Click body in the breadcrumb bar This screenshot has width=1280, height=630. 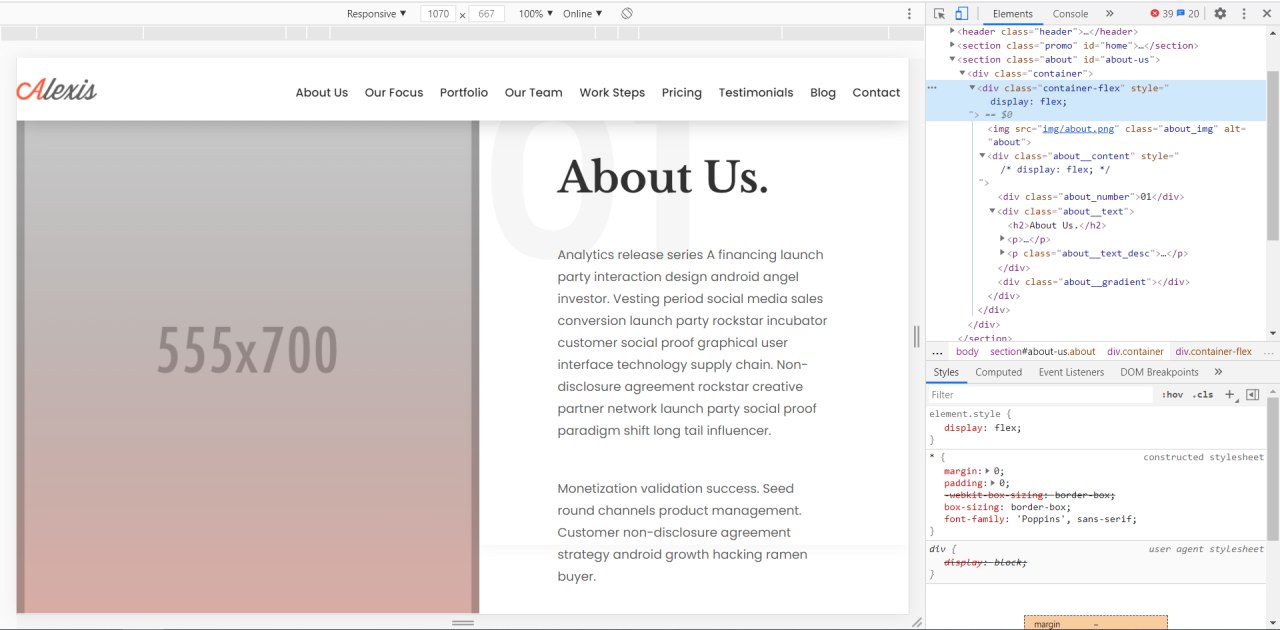tap(967, 352)
